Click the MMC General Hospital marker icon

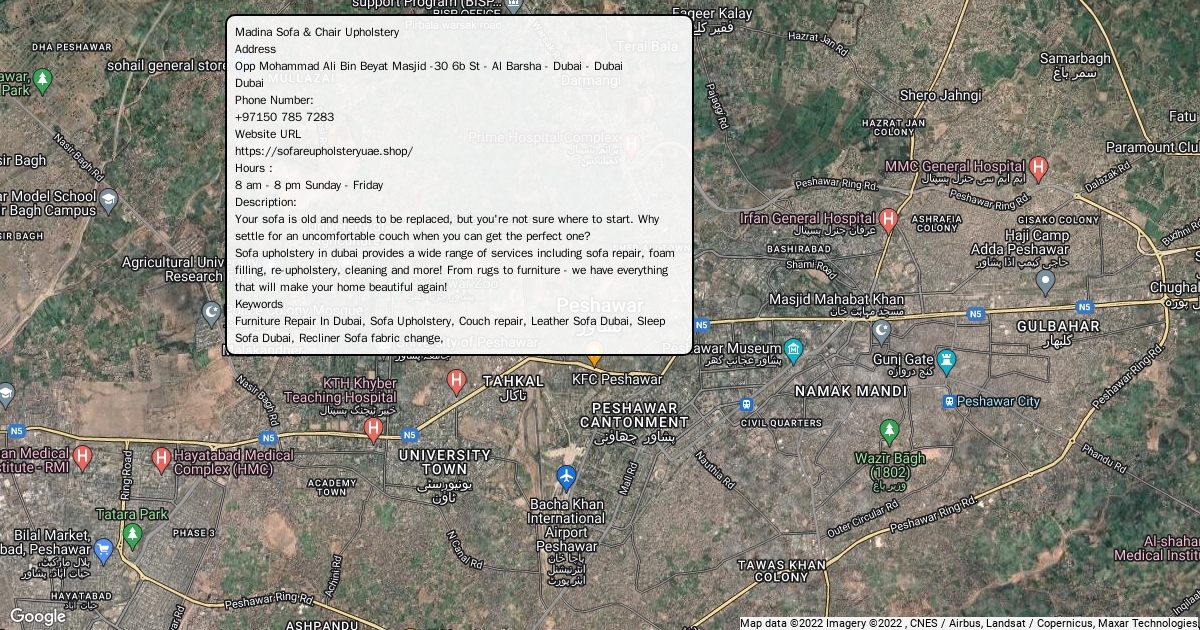tap(1038, 168)
